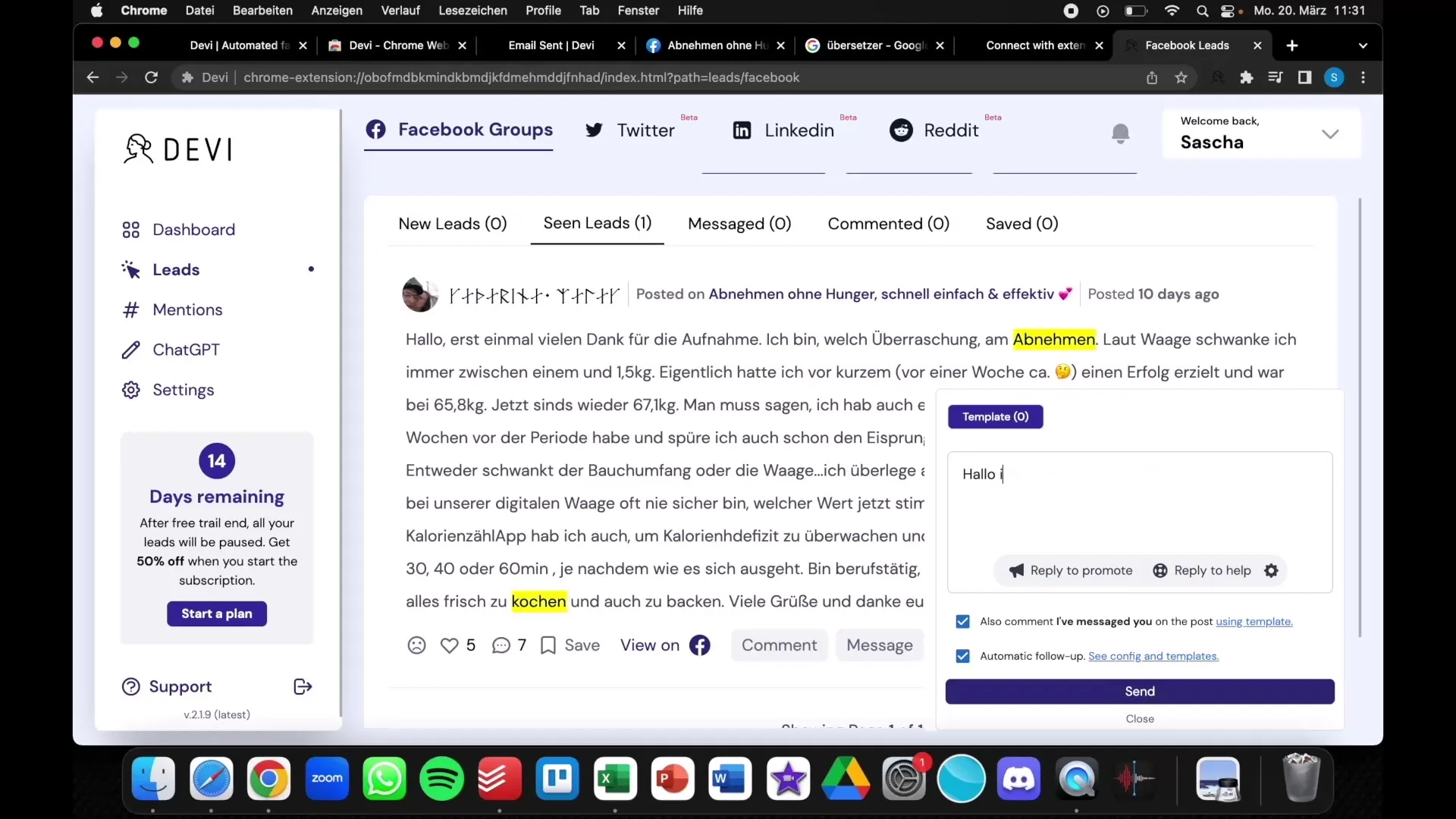Expand Chrome tab search chevron
1456x819 pixels.
(x=1363, y=45)
